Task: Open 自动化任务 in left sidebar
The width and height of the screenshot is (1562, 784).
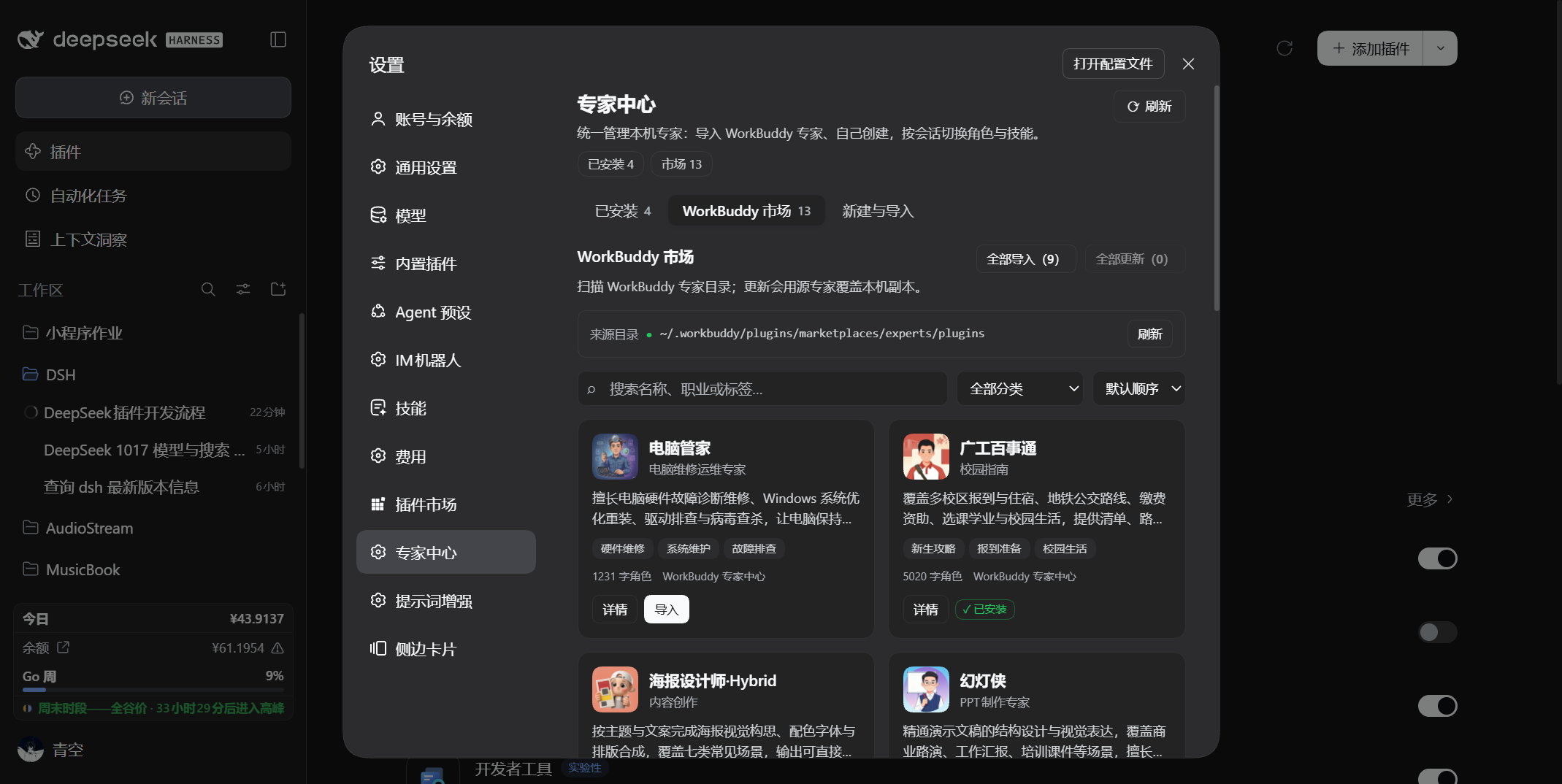Action: click(153, 196)
